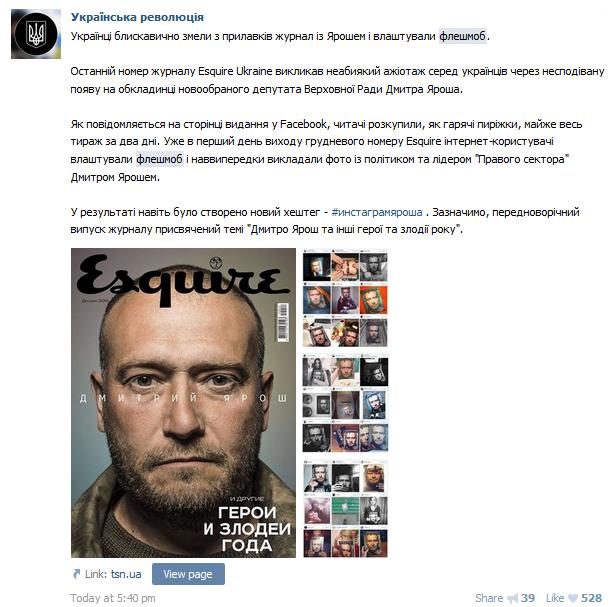Follow the first флешмоб link in headline
Viewport: 612px width, 607px height.
[x=463, y=36]
